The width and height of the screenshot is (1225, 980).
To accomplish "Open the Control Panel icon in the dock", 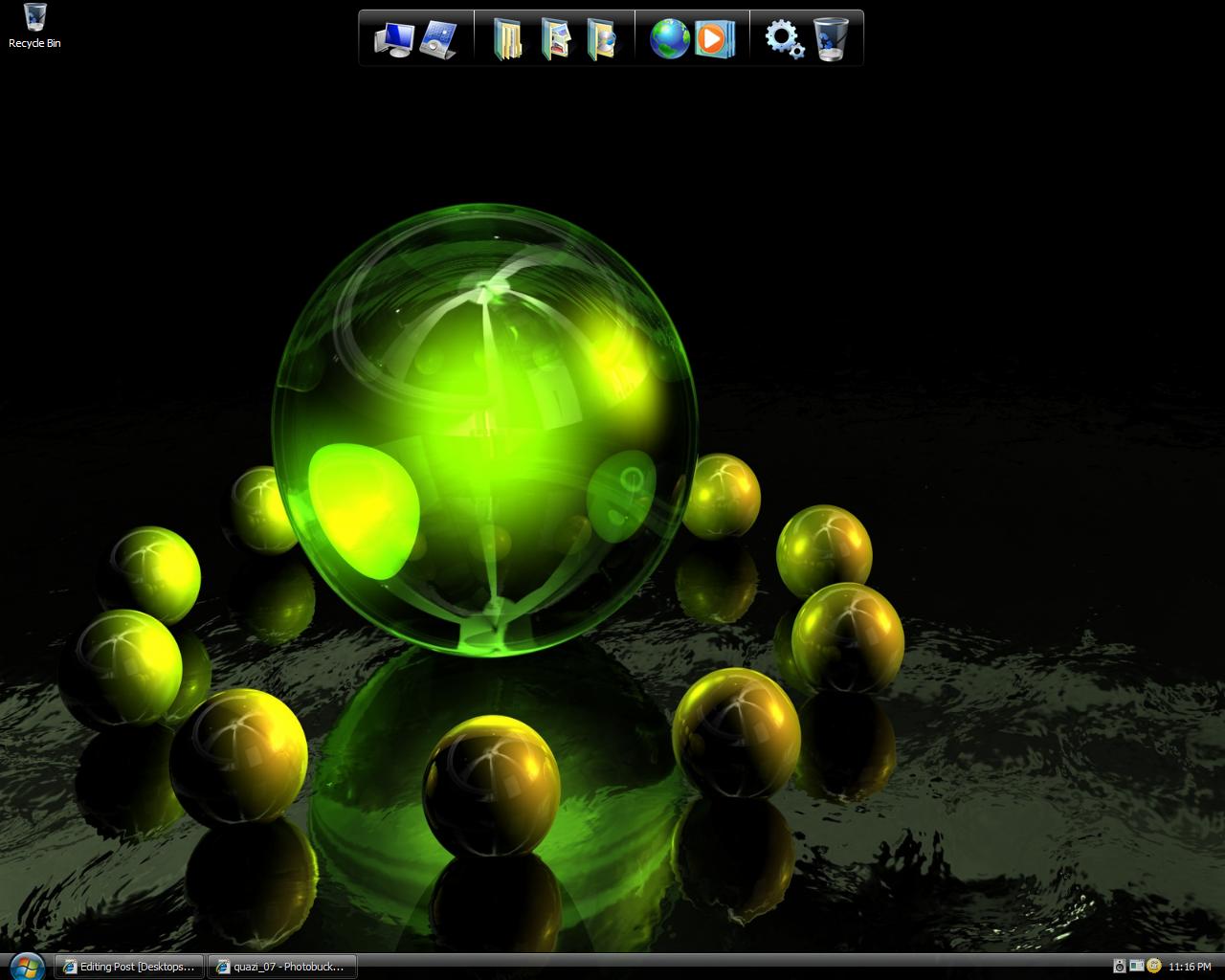I will pyautogui.click(x=439, y=38).
